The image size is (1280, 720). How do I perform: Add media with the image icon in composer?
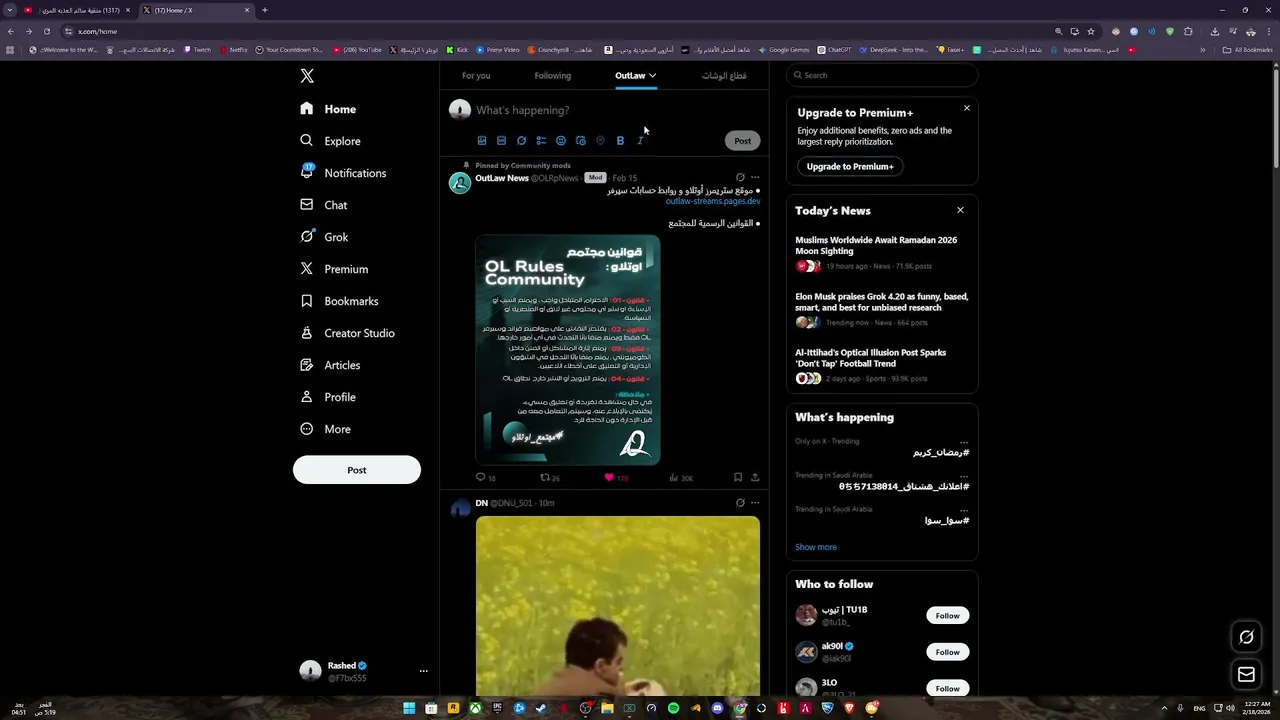point(482,141)
